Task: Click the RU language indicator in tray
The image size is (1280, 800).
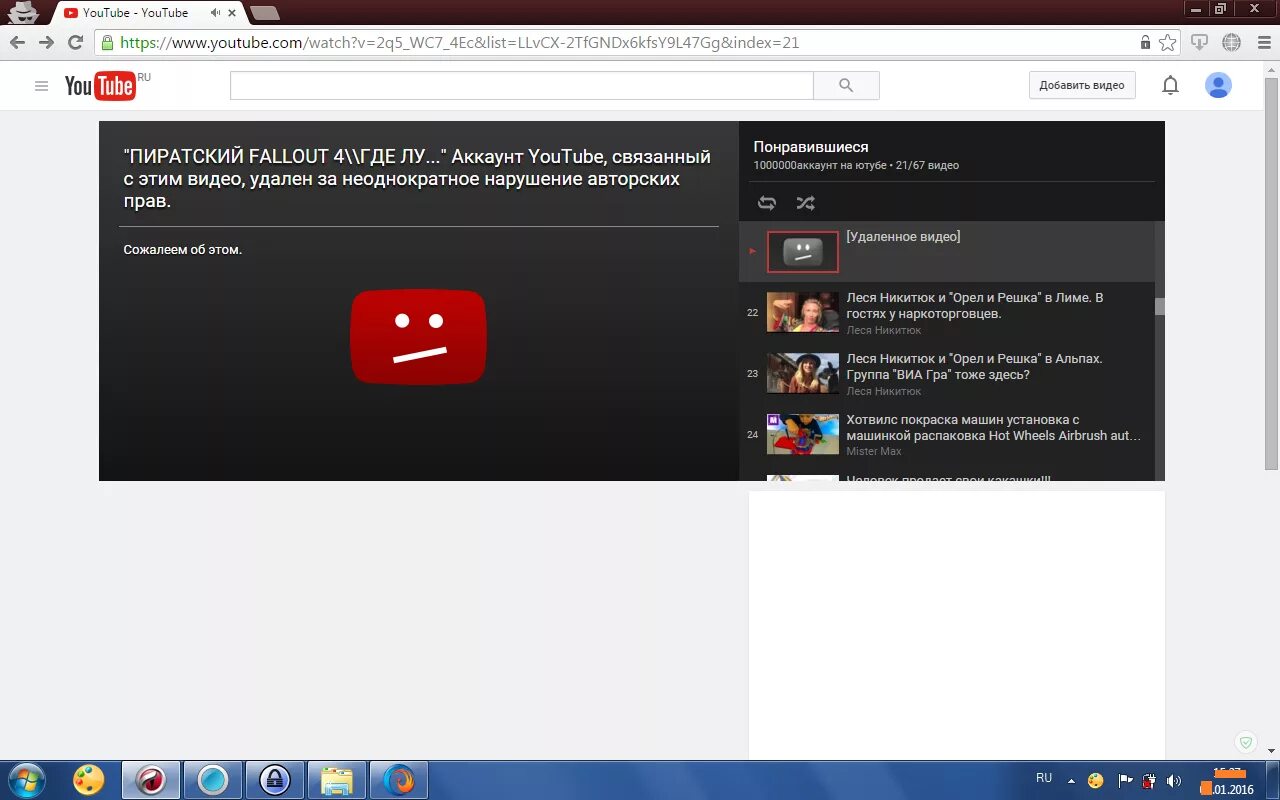Action: [1044, 778]
